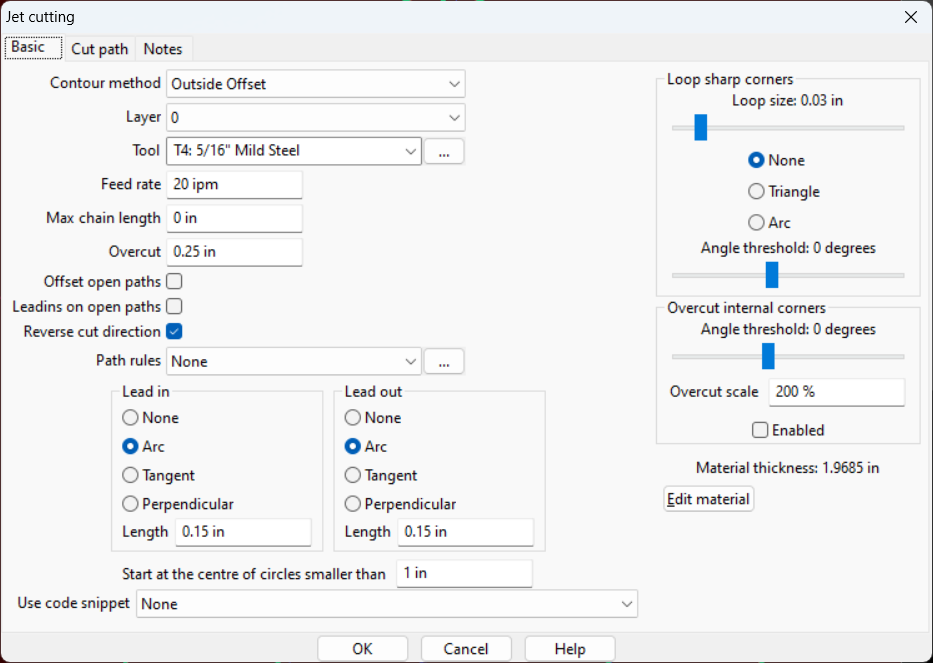Uncheck Reverse cut direction

[x=174, y=331]
